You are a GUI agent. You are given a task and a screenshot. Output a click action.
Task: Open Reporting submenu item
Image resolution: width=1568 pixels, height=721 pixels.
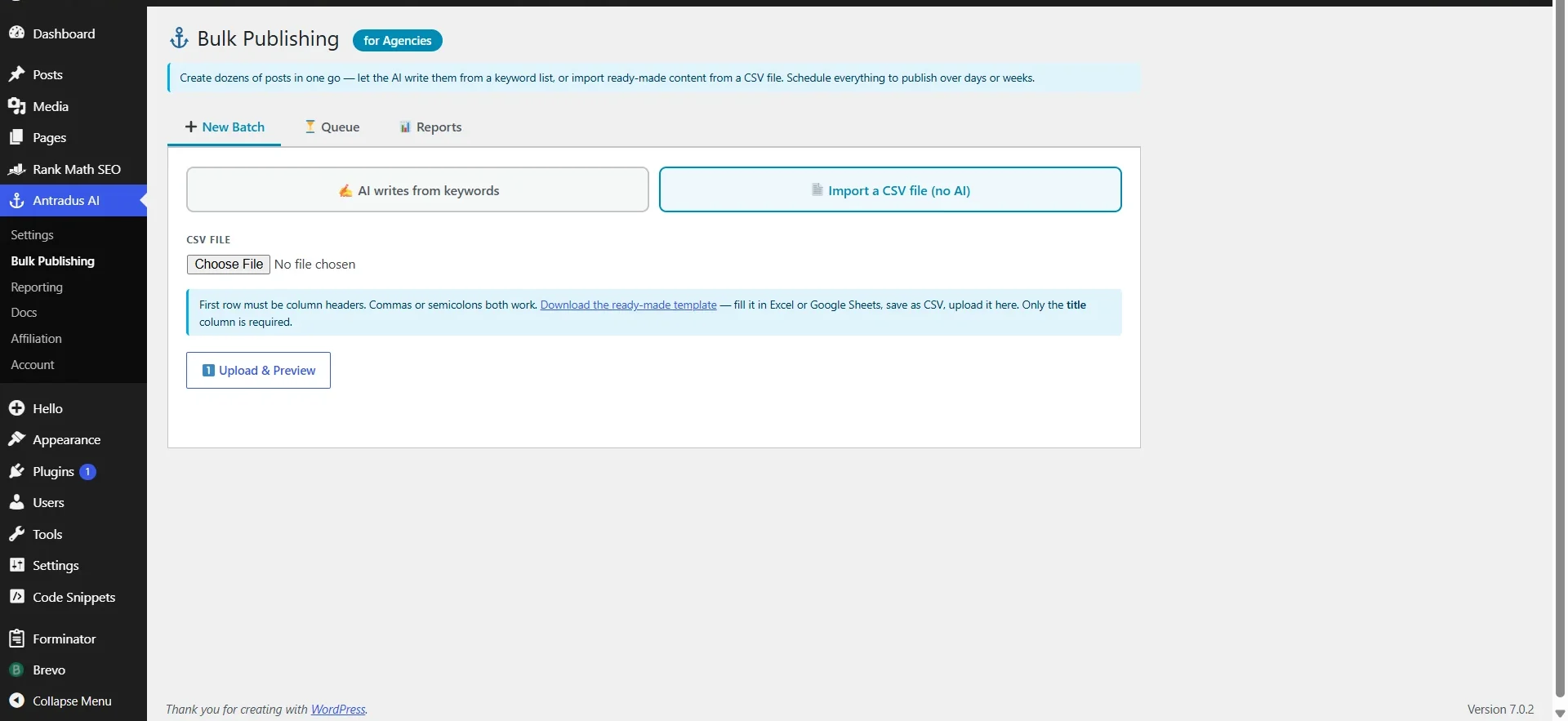pos(37,287)
